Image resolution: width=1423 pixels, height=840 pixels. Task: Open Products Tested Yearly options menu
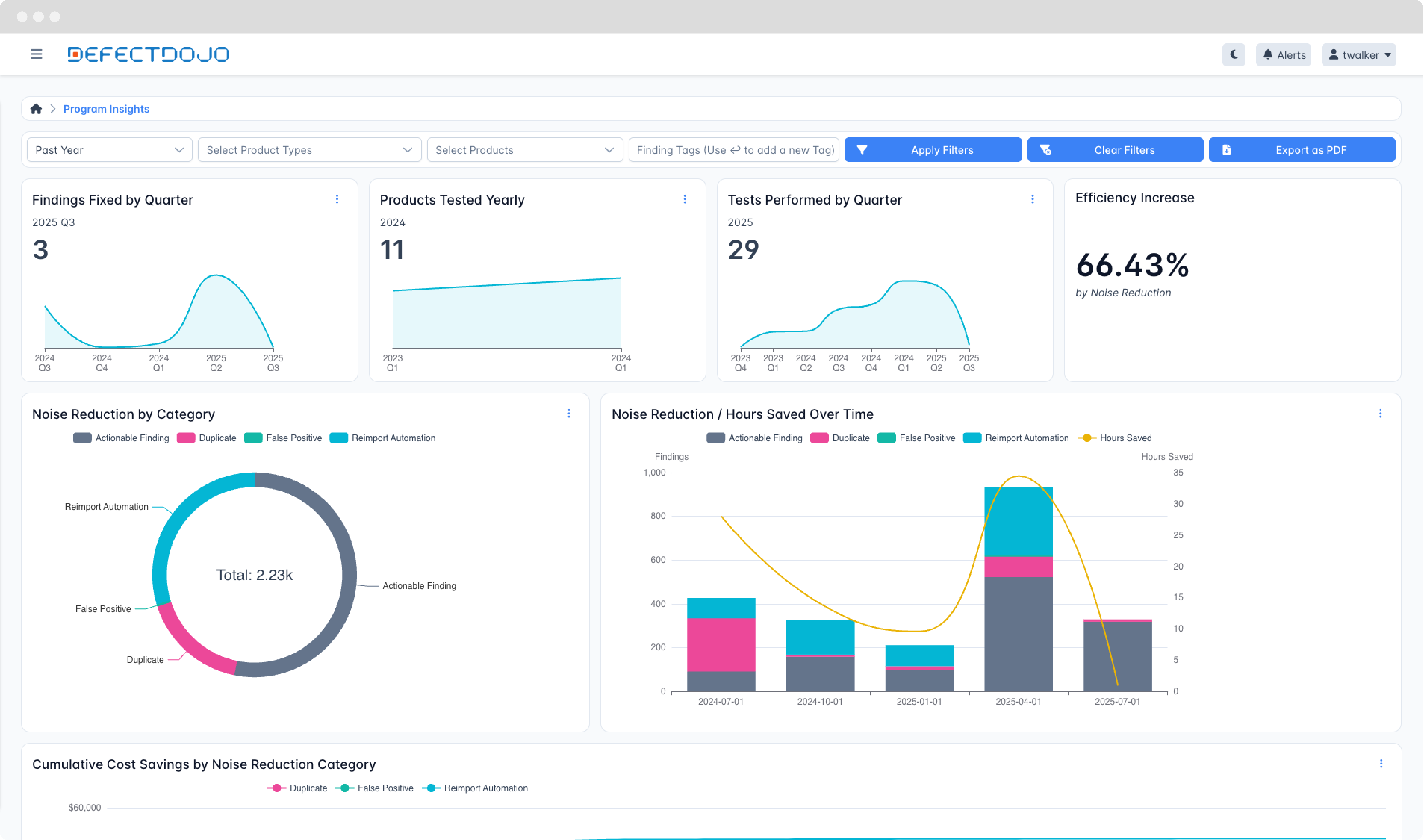coord(685,199)
